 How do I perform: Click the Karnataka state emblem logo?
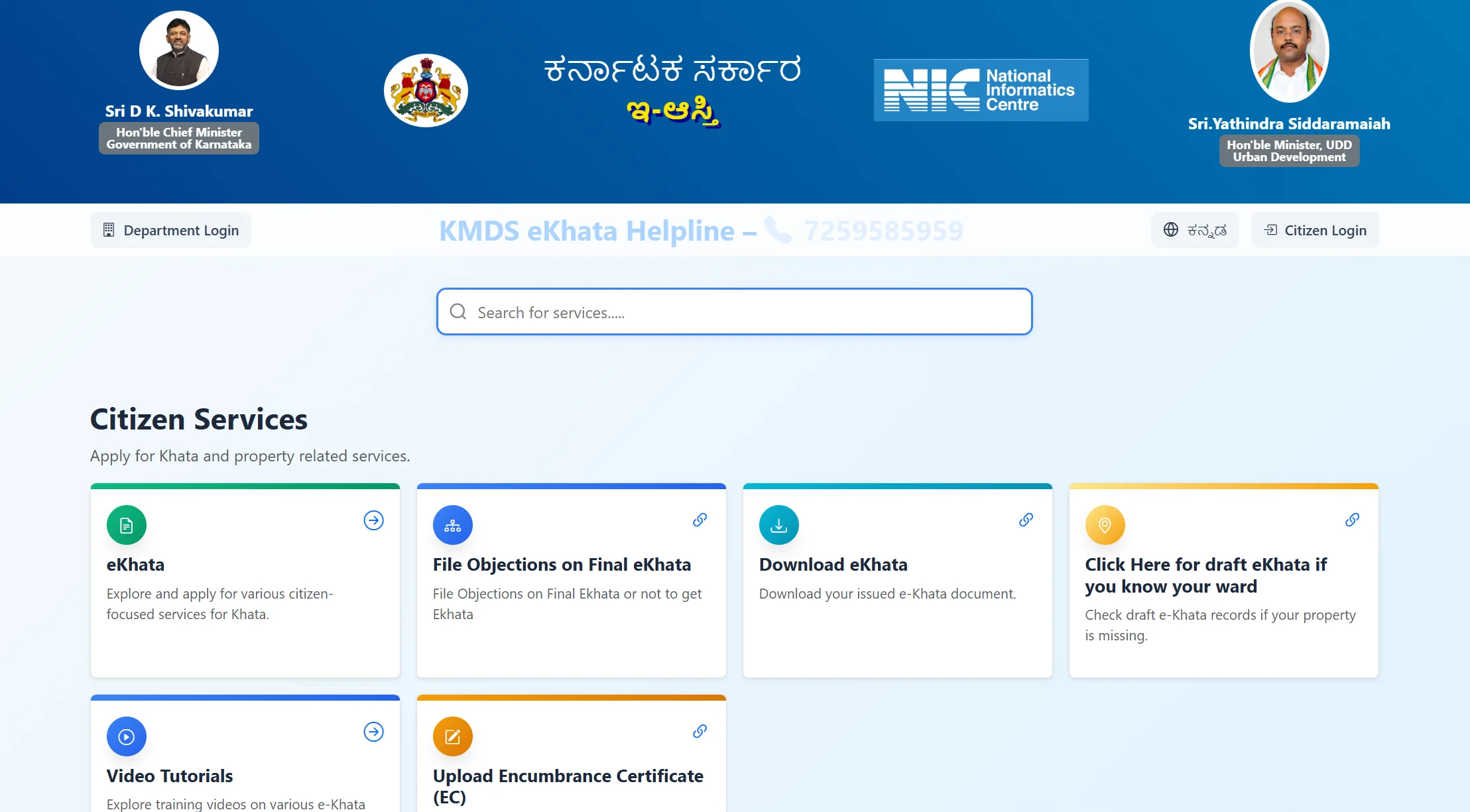pyautogui.click(x=426, y=90)
